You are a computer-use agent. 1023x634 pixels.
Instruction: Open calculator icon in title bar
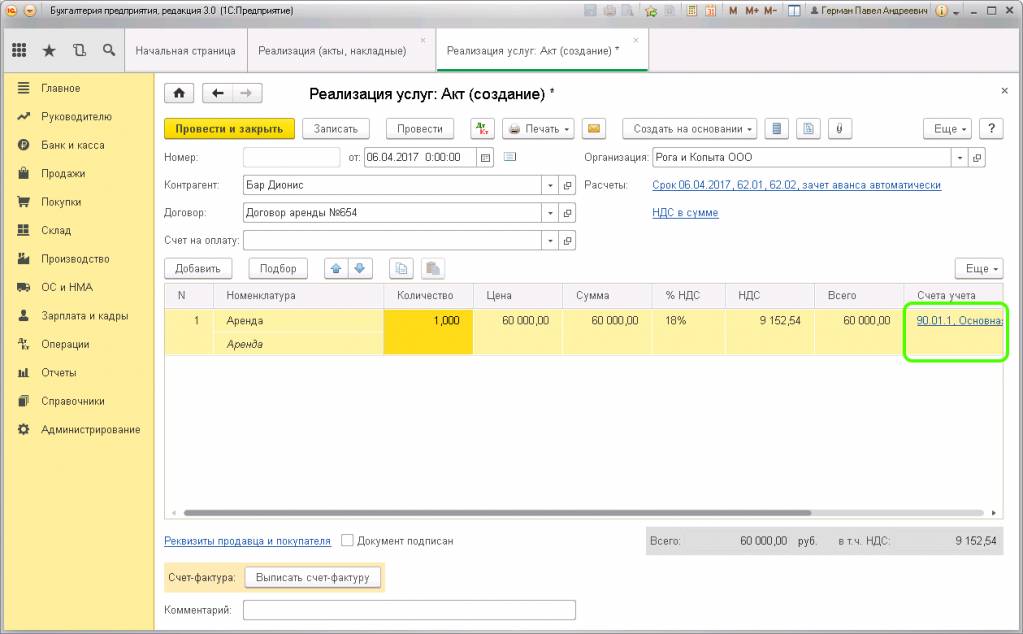pyautogui.click(x=692, y=11)
